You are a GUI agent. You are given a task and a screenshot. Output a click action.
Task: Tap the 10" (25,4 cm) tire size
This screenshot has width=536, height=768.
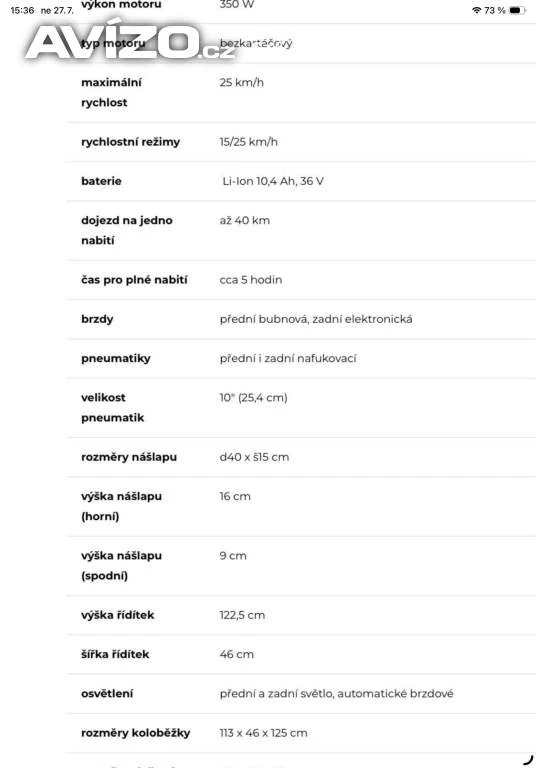253,397
